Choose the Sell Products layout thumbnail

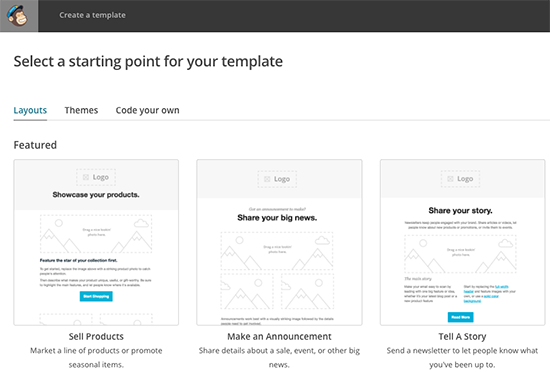pyautogui.click(x=96, y=242)
